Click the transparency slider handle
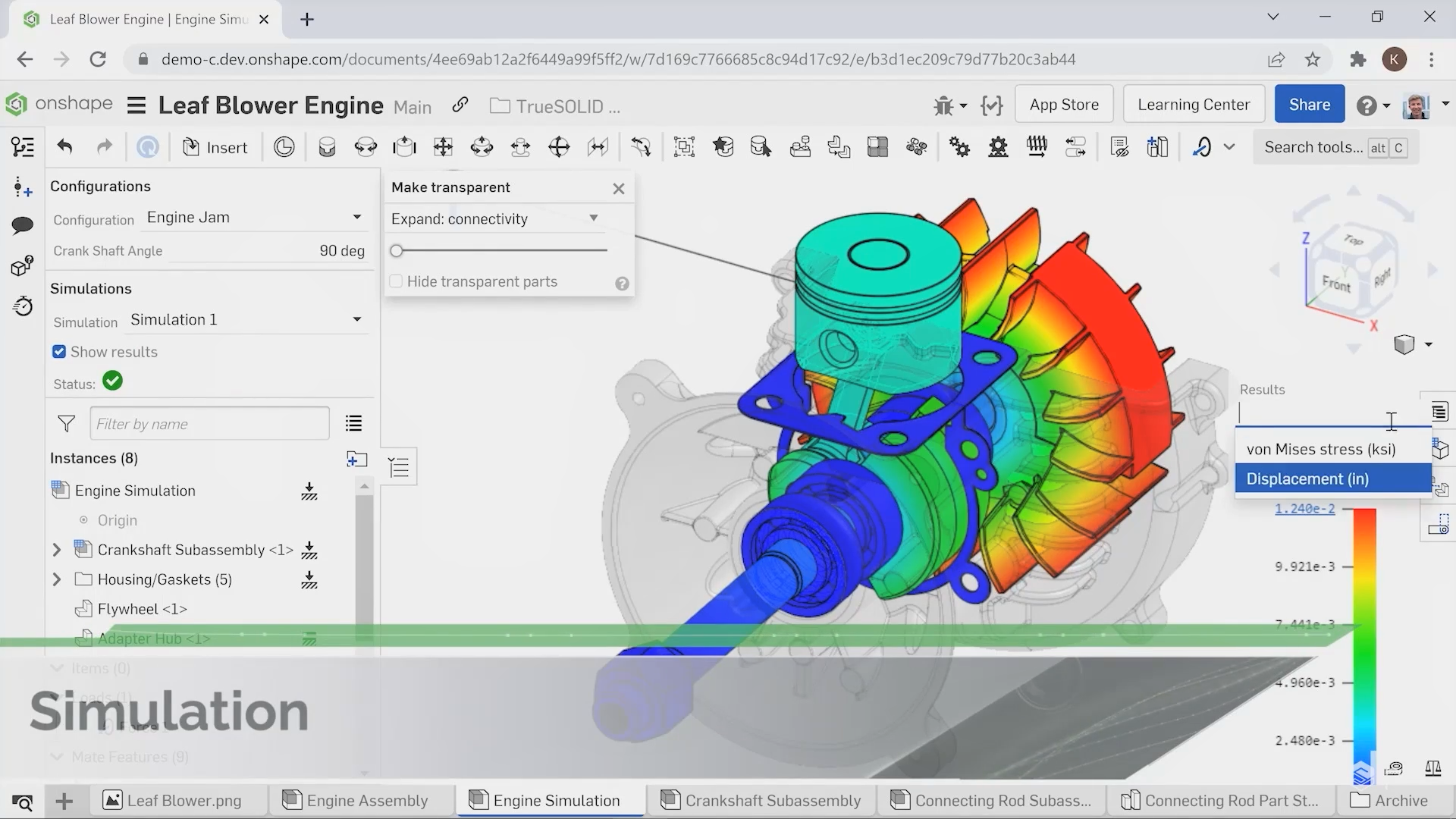Image resolution: width=1456 pixels, height=819 pixels. pos(396,250)
